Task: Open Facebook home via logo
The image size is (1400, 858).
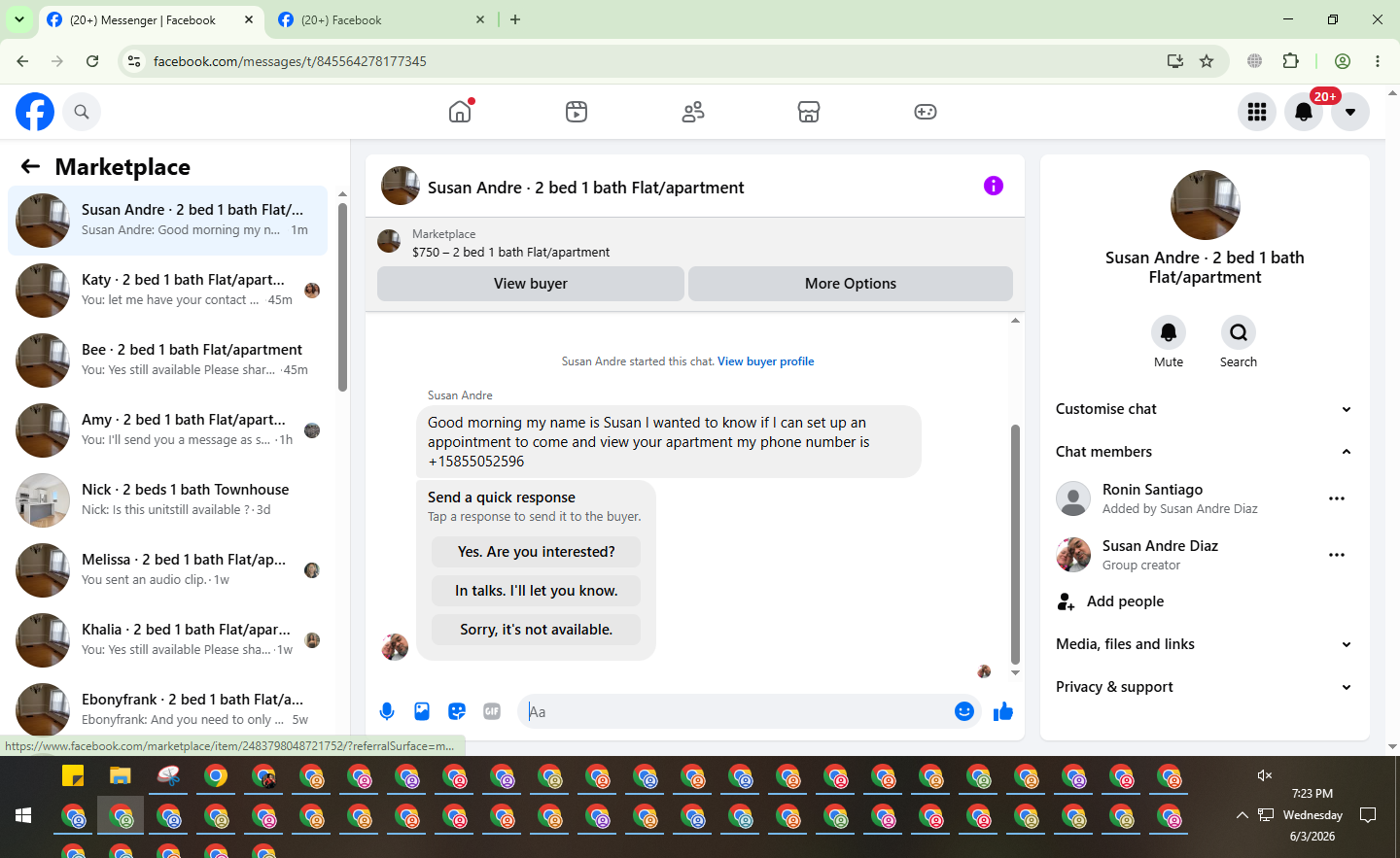Action: pos(35,112)
